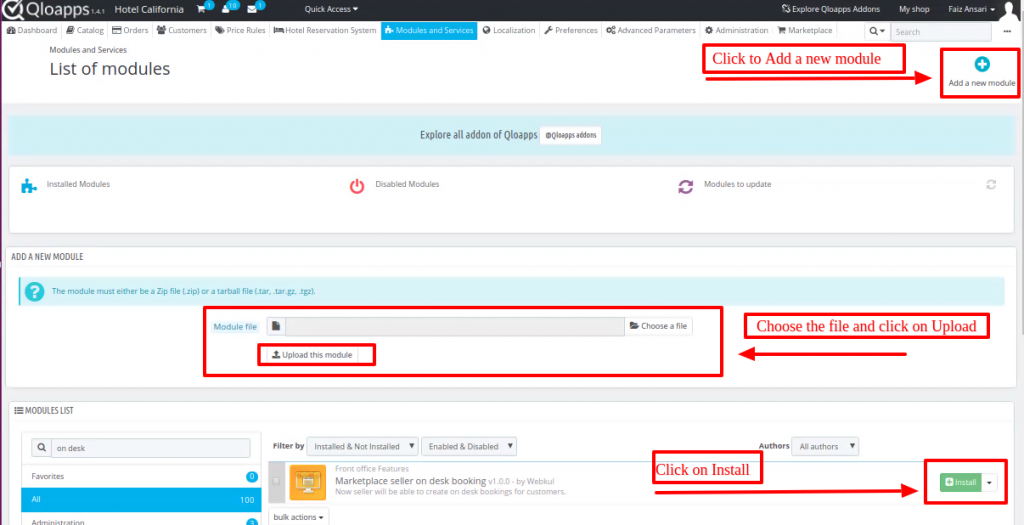Open the My shop link
The width and height of the screenshot is (1024, 525).
(x=914, y=9)
